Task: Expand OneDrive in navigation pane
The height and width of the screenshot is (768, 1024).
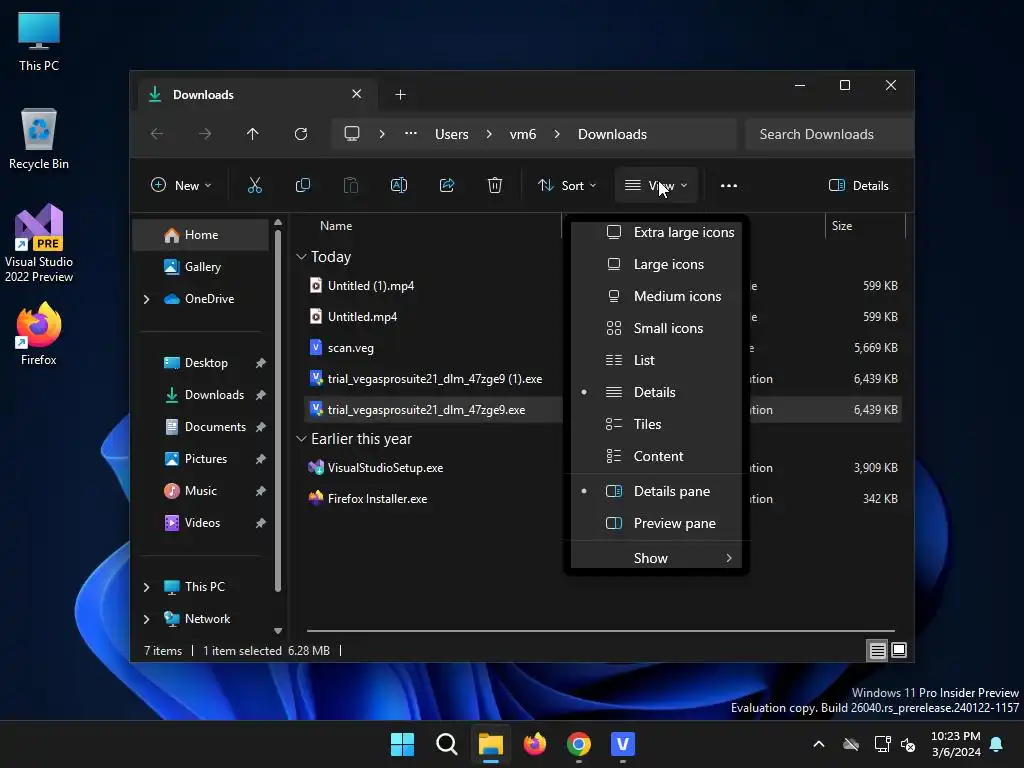Action: click(x=146, y=299)
